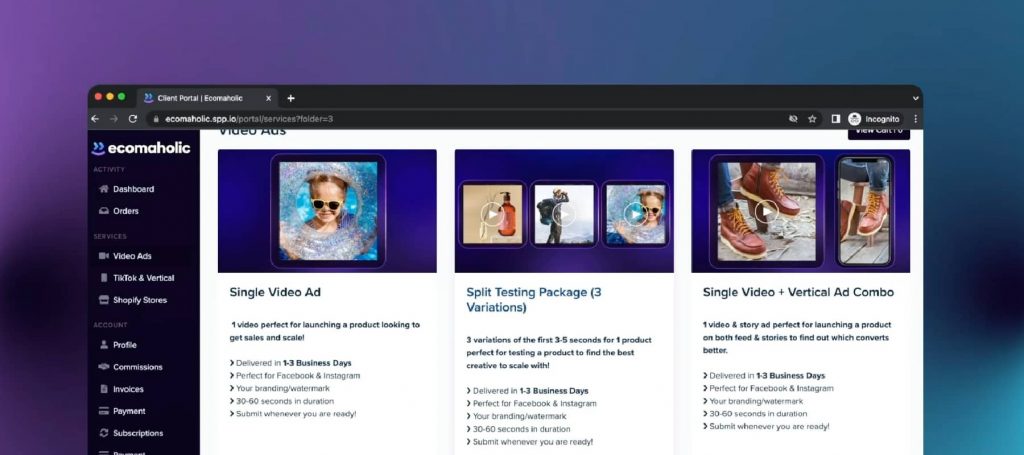Click the Profile user icon
This screenshot has height=455, width=1024.
coord(104,345)
